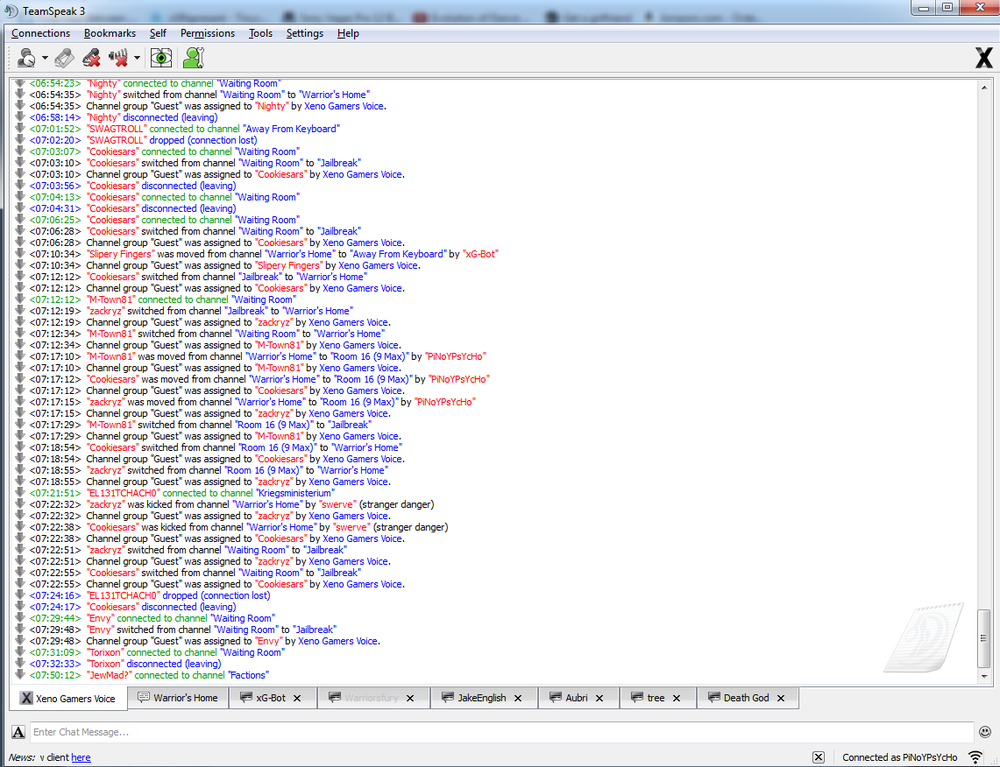
Task: Open the Tools menu
Action: (260, 33)
